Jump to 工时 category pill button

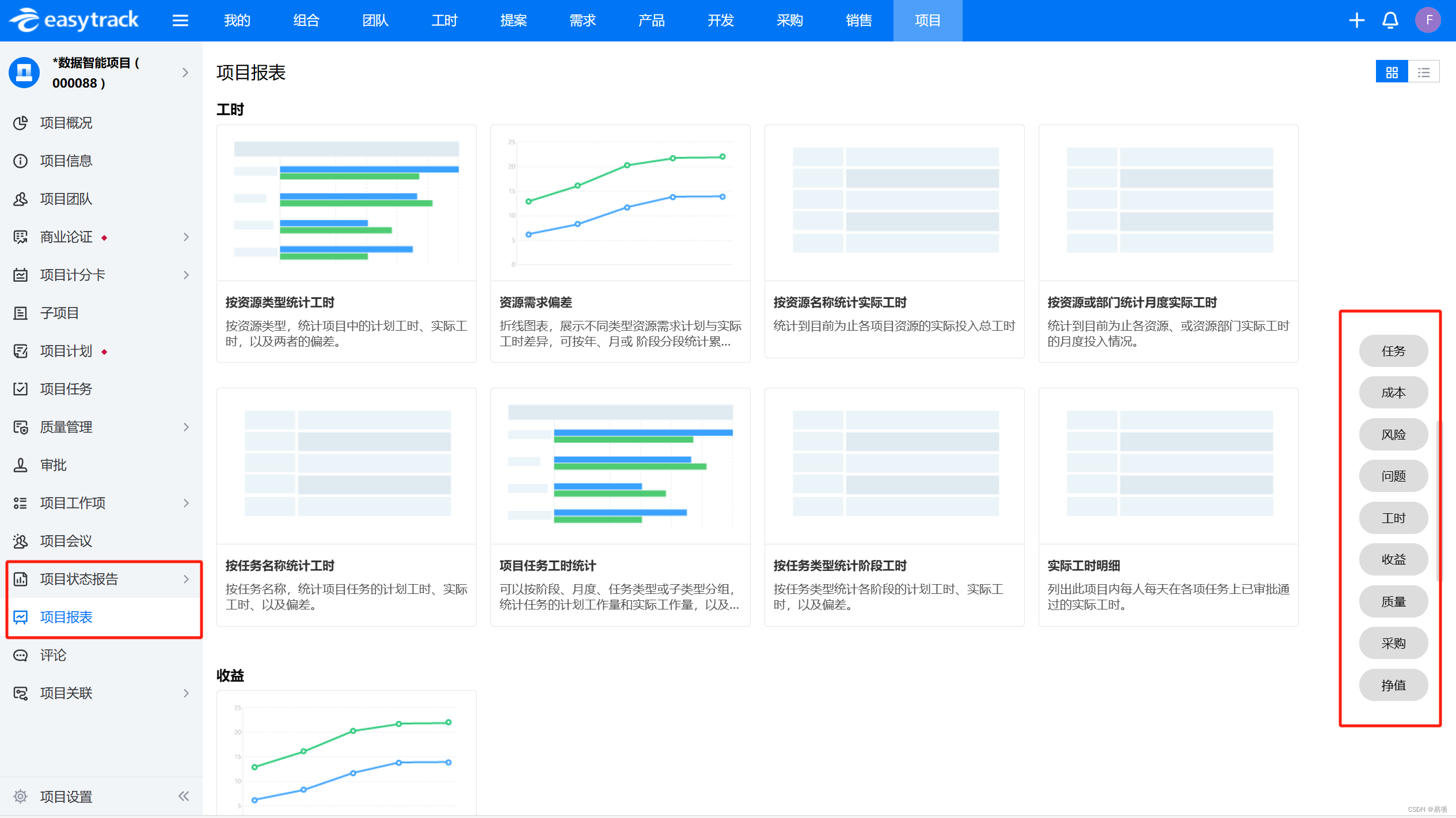click(1393, 518)
